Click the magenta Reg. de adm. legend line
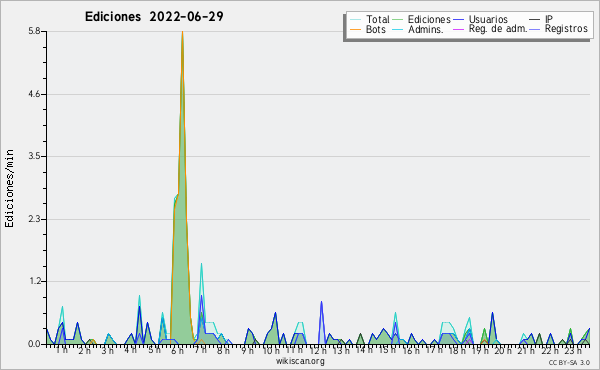 458,29
